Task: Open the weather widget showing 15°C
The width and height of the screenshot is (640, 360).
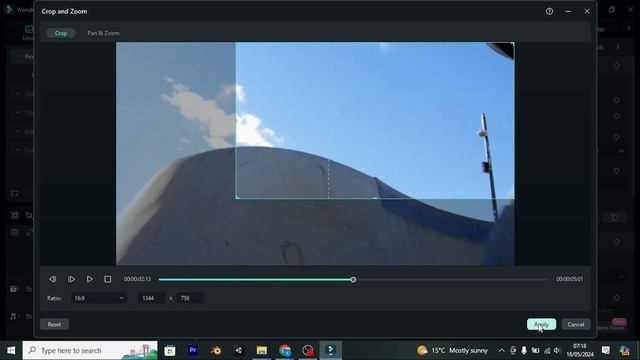Action: [x=452, y=350]
